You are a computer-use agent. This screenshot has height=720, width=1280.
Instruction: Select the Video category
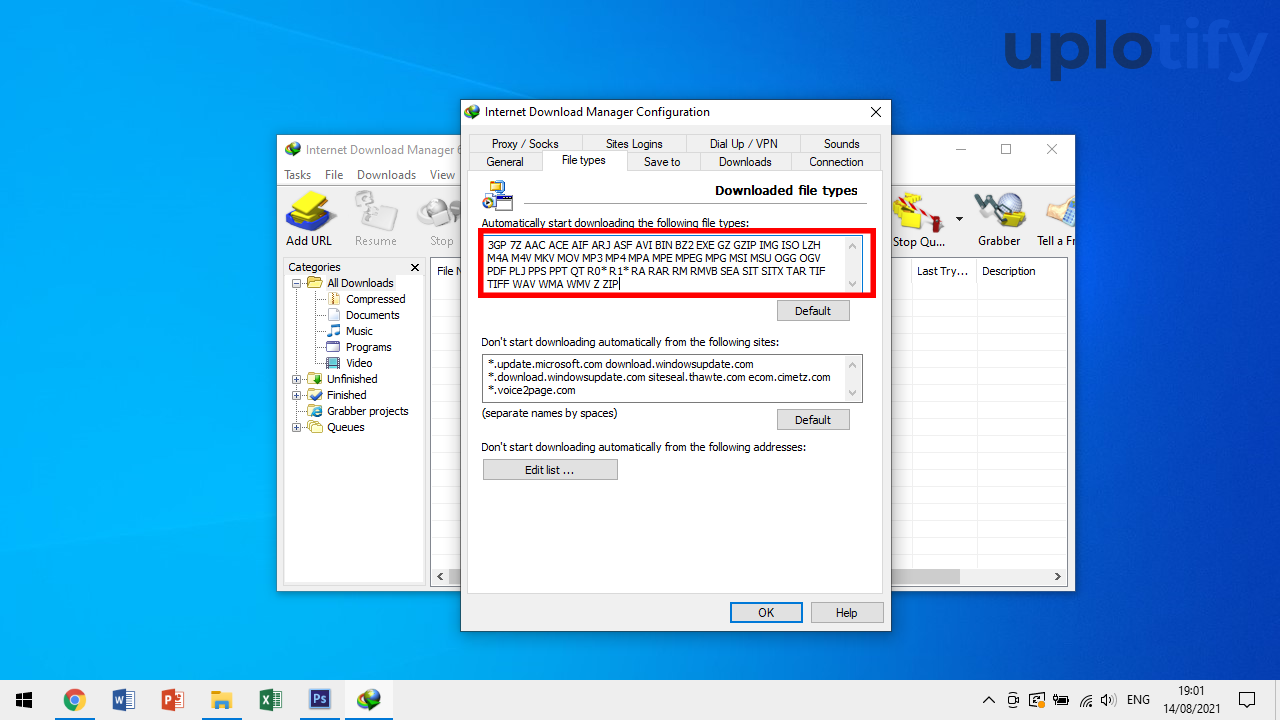point(359,363)
